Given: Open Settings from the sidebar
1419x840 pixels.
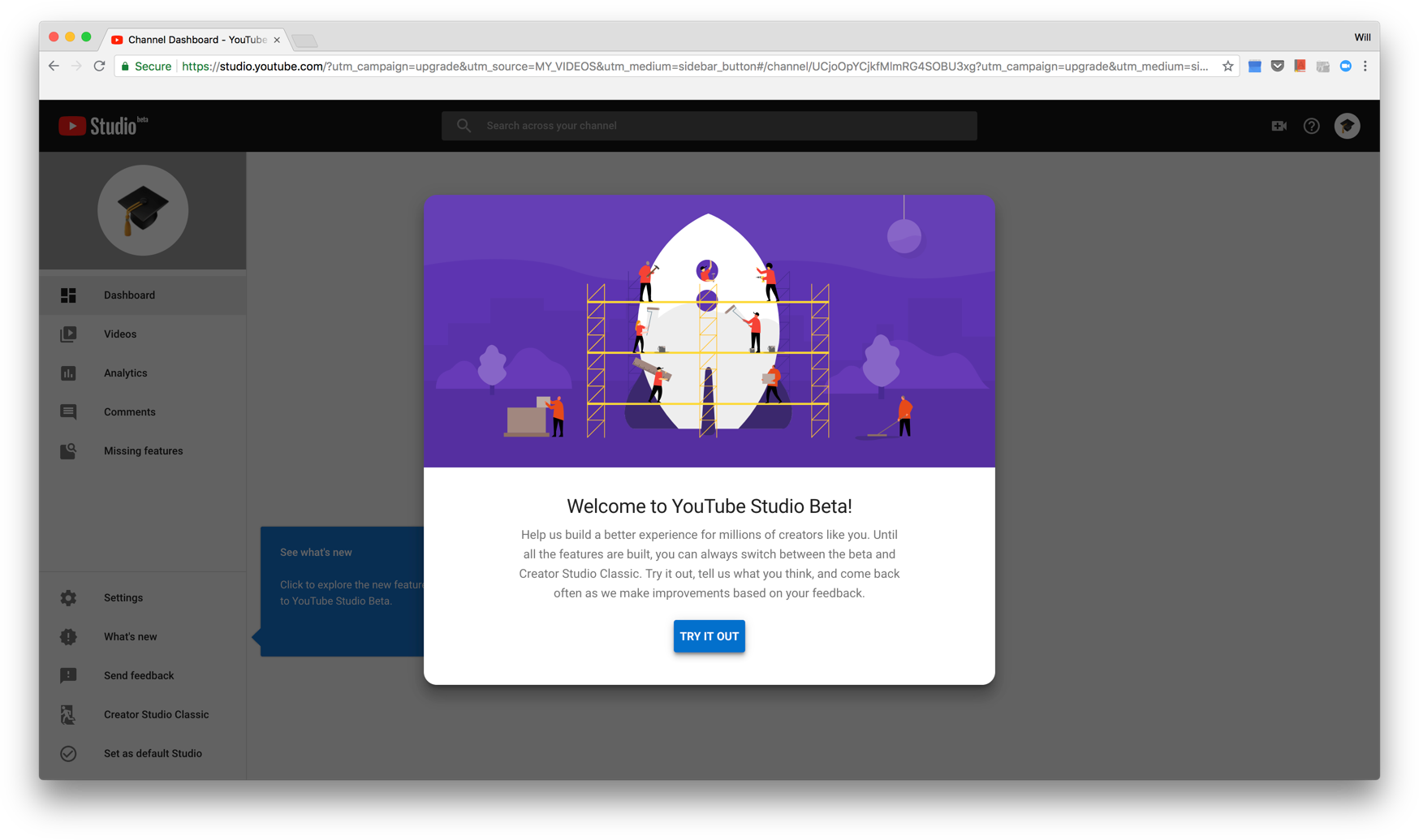Looking at the screenshot, I should 143,598.
